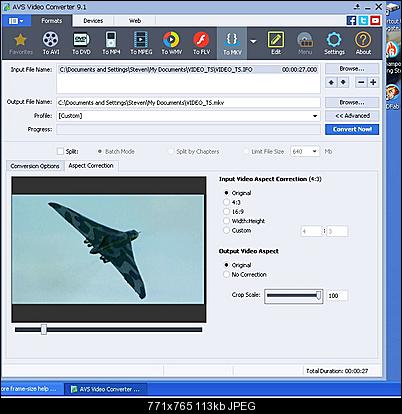Click the Crop Scale value field
Screen dimensions: 402x414
pyautogui.click(x=337, y=296)
